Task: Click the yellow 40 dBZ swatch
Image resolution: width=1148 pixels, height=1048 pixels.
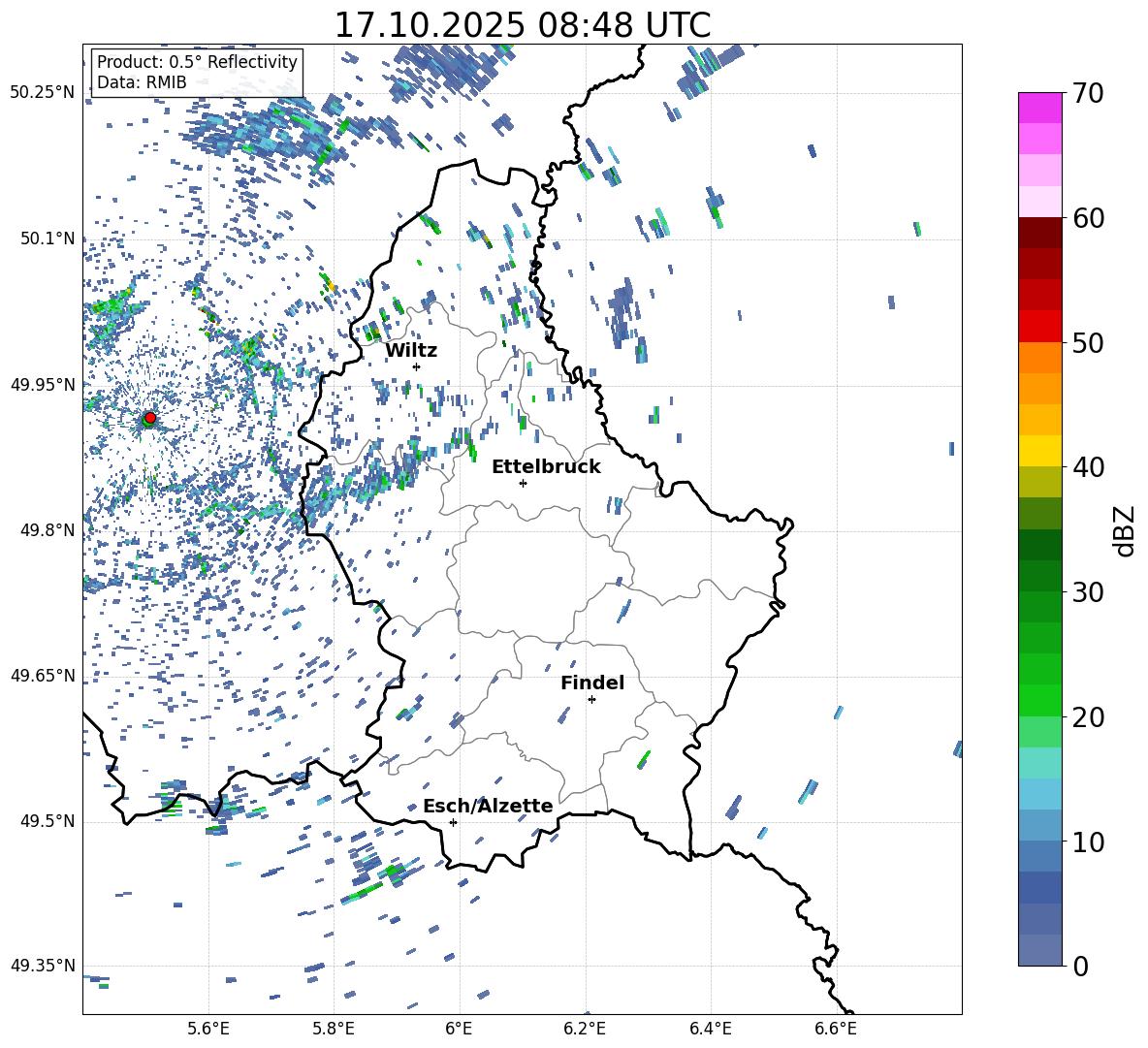Action: click(1039, 451)
